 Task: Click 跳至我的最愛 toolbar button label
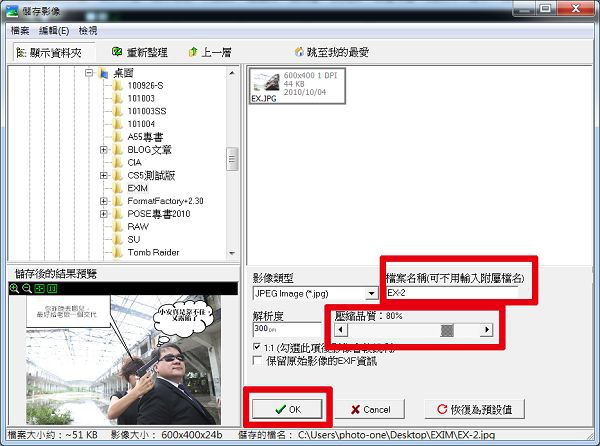click(x=338, y=52)
